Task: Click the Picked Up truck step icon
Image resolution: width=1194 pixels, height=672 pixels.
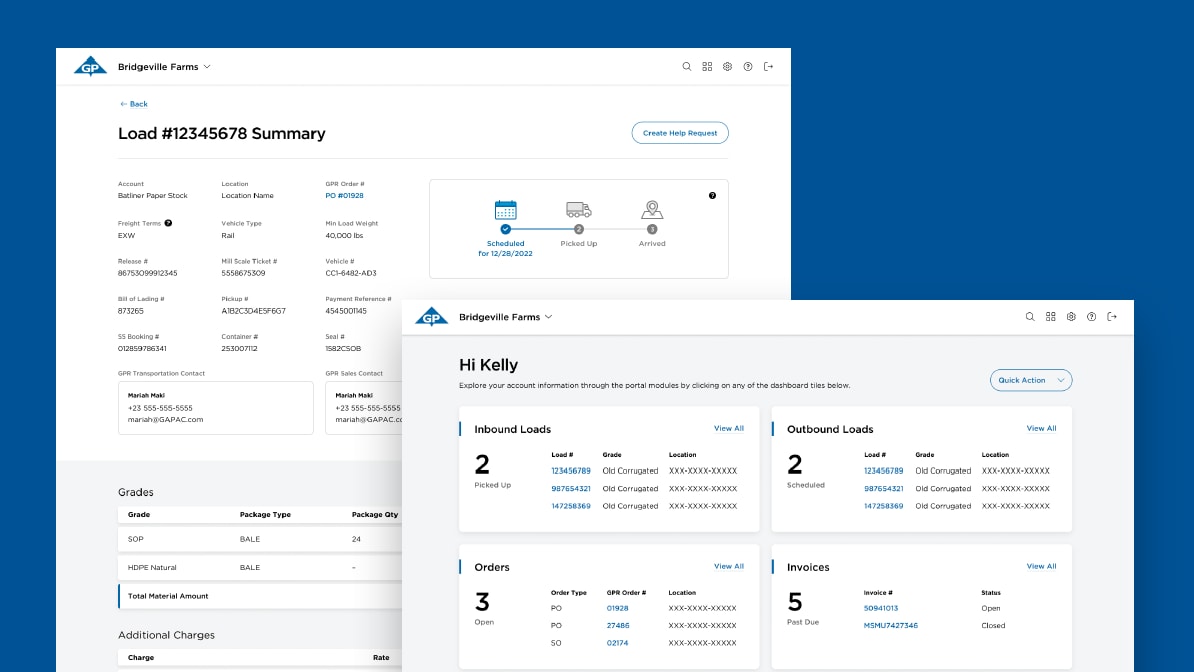Action: coord(579,210)
